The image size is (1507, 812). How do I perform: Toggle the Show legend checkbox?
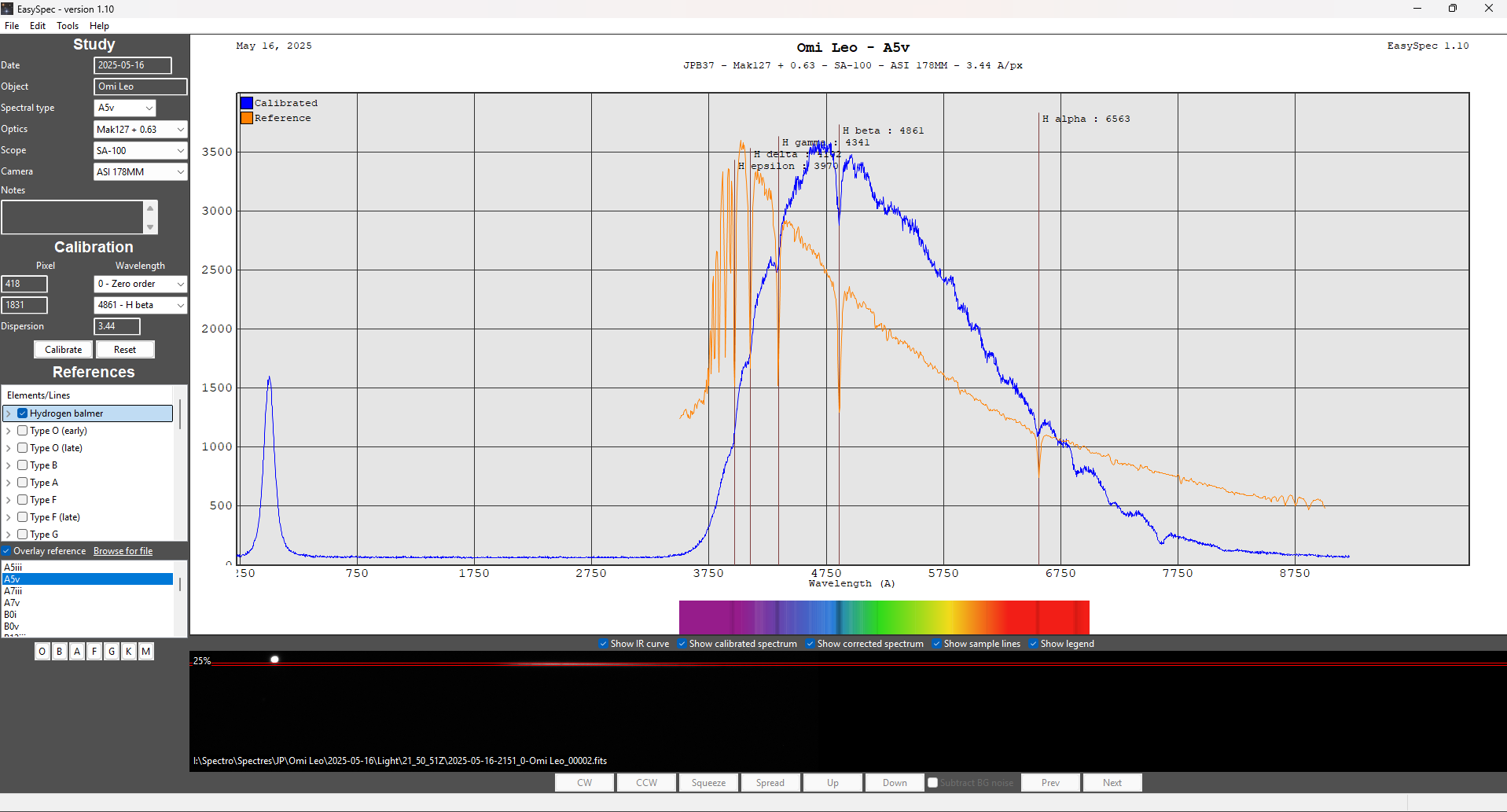click(x=1033, y=644)
